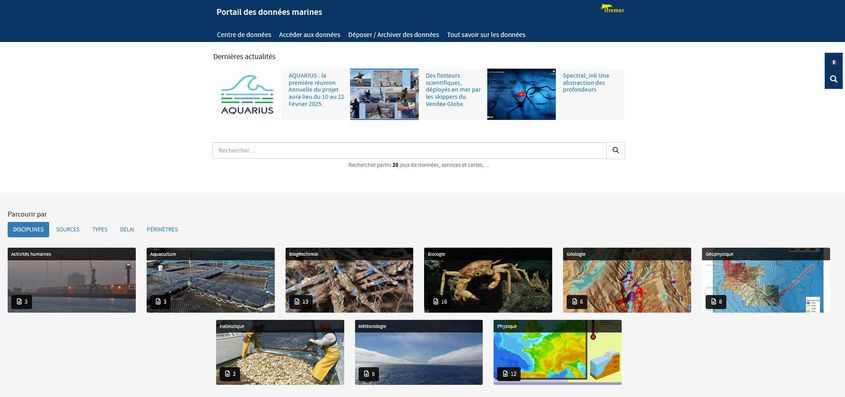Click document count badge on Aquaculture card
845x397 pixels.
point(161,302)
